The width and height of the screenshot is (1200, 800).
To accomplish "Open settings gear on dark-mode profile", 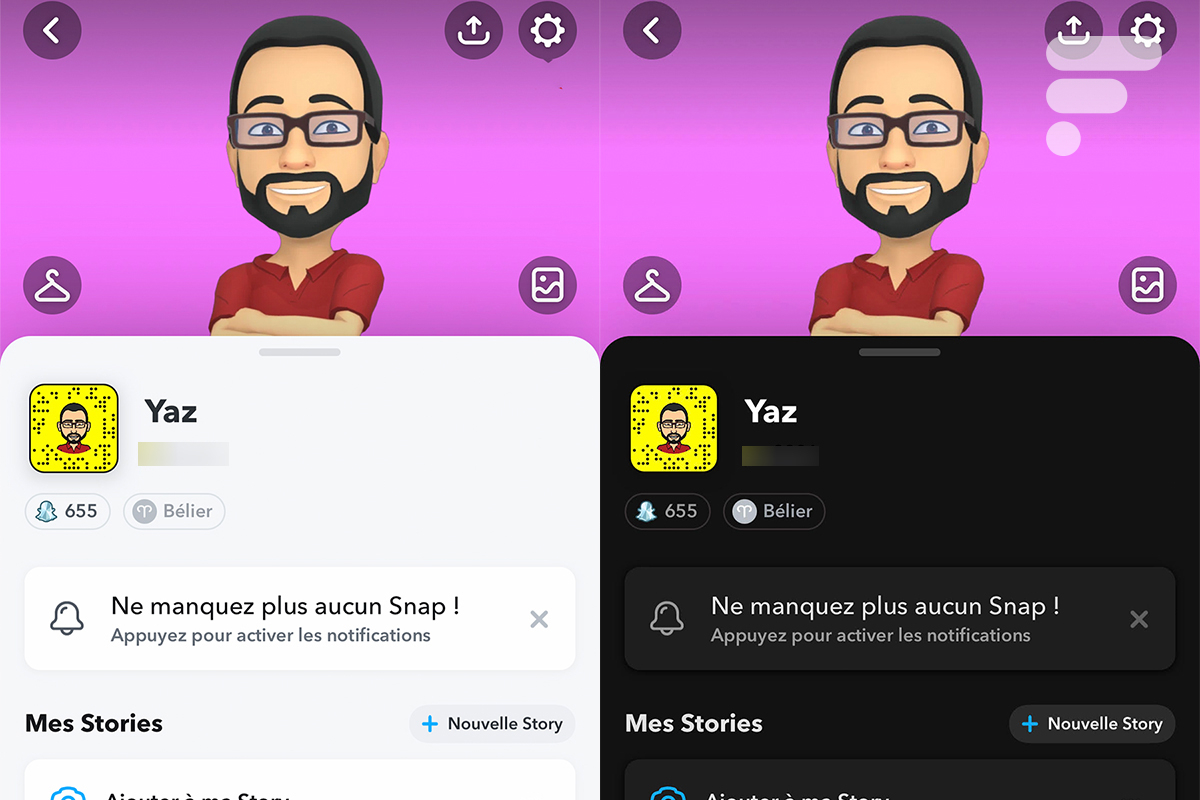I will coord(1147,30).
